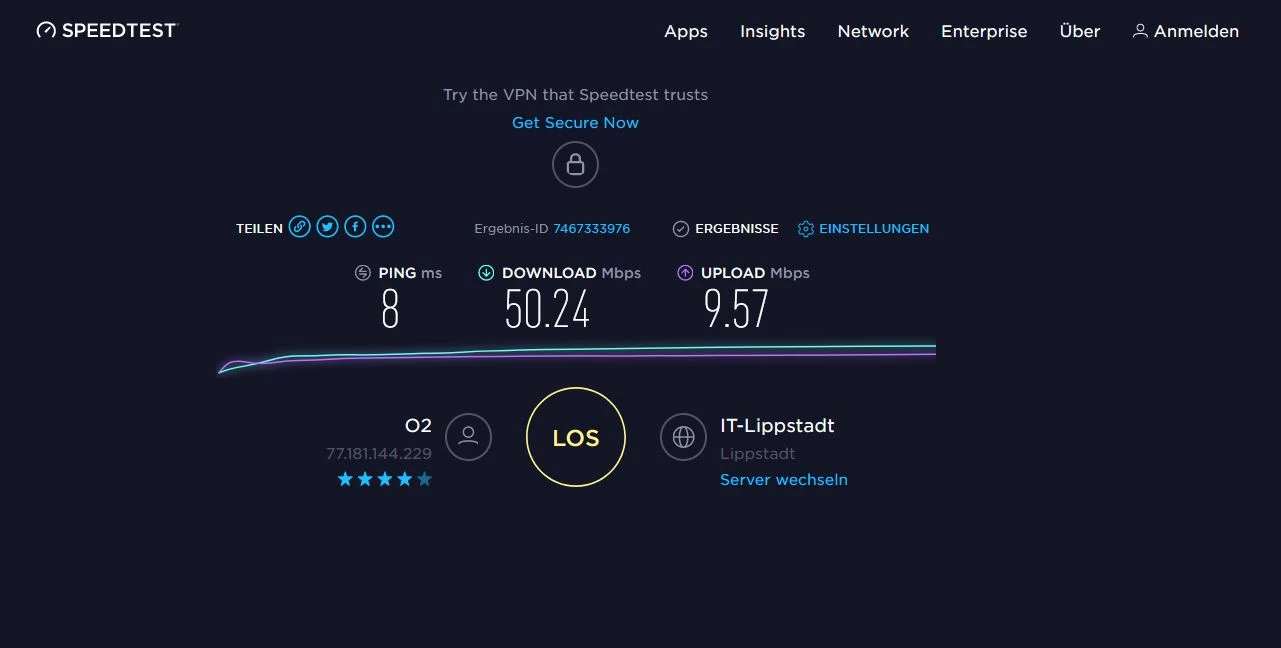The height and width of the screenshot is (648, 1281).
Task: Open more sharing options ellipsis icon
Action: coord(383,227)
